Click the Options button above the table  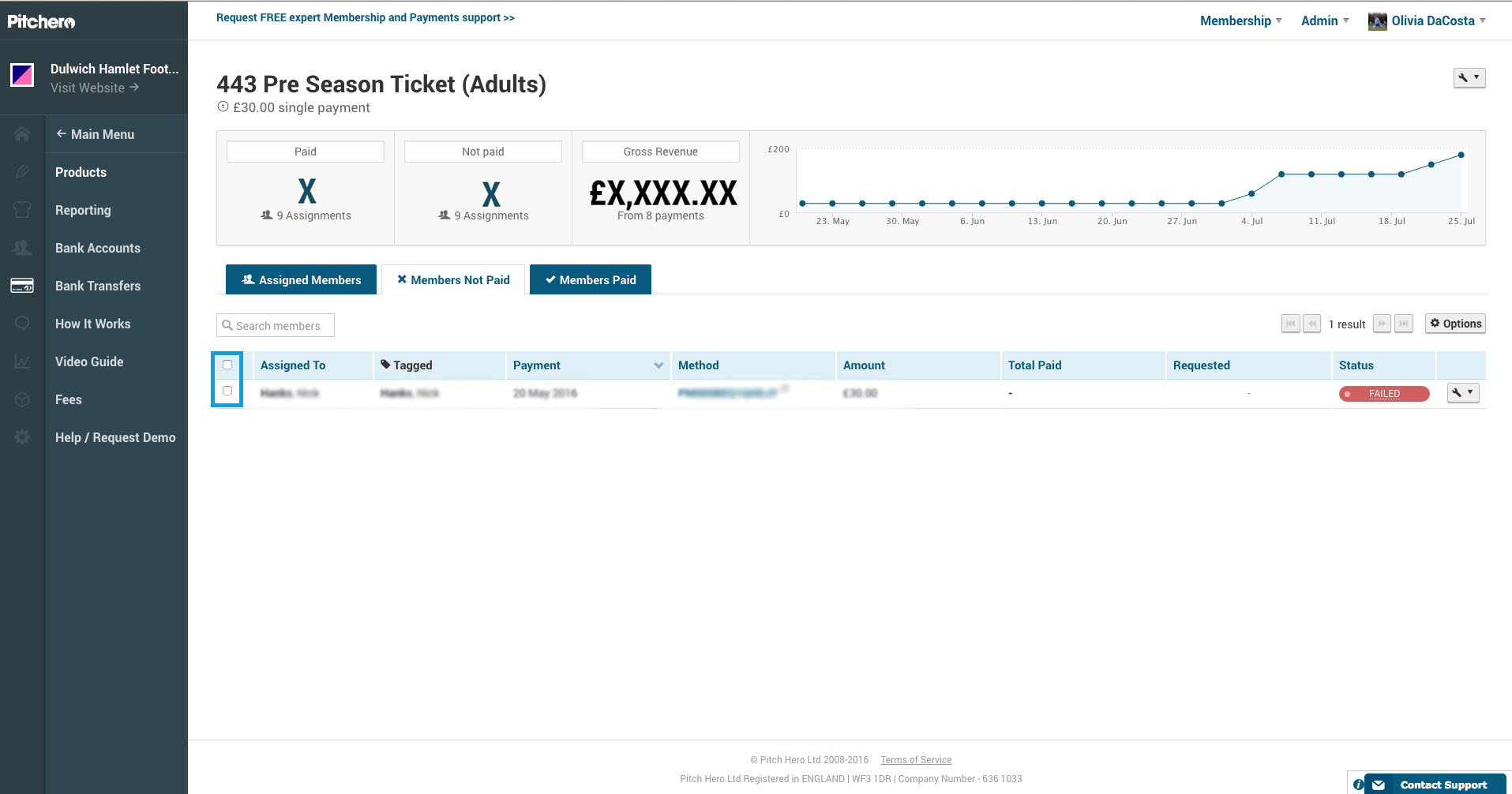click(x=1455, y=324)
